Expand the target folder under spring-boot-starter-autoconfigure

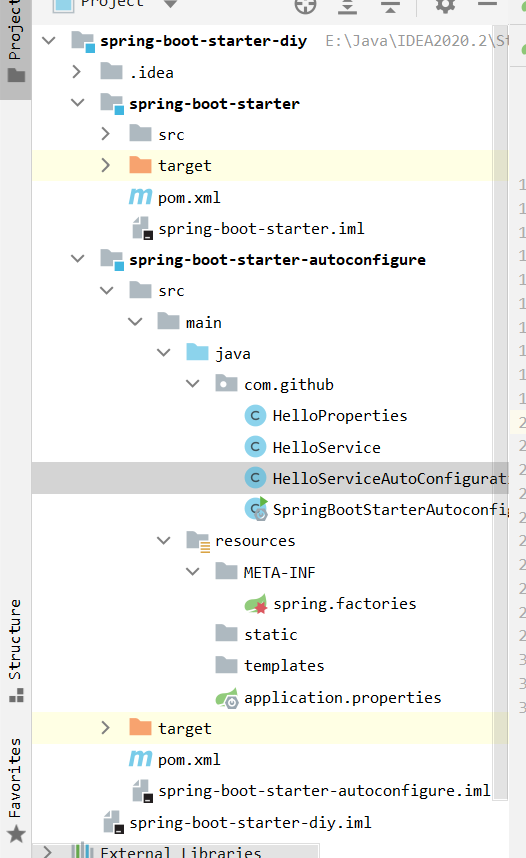106,728
